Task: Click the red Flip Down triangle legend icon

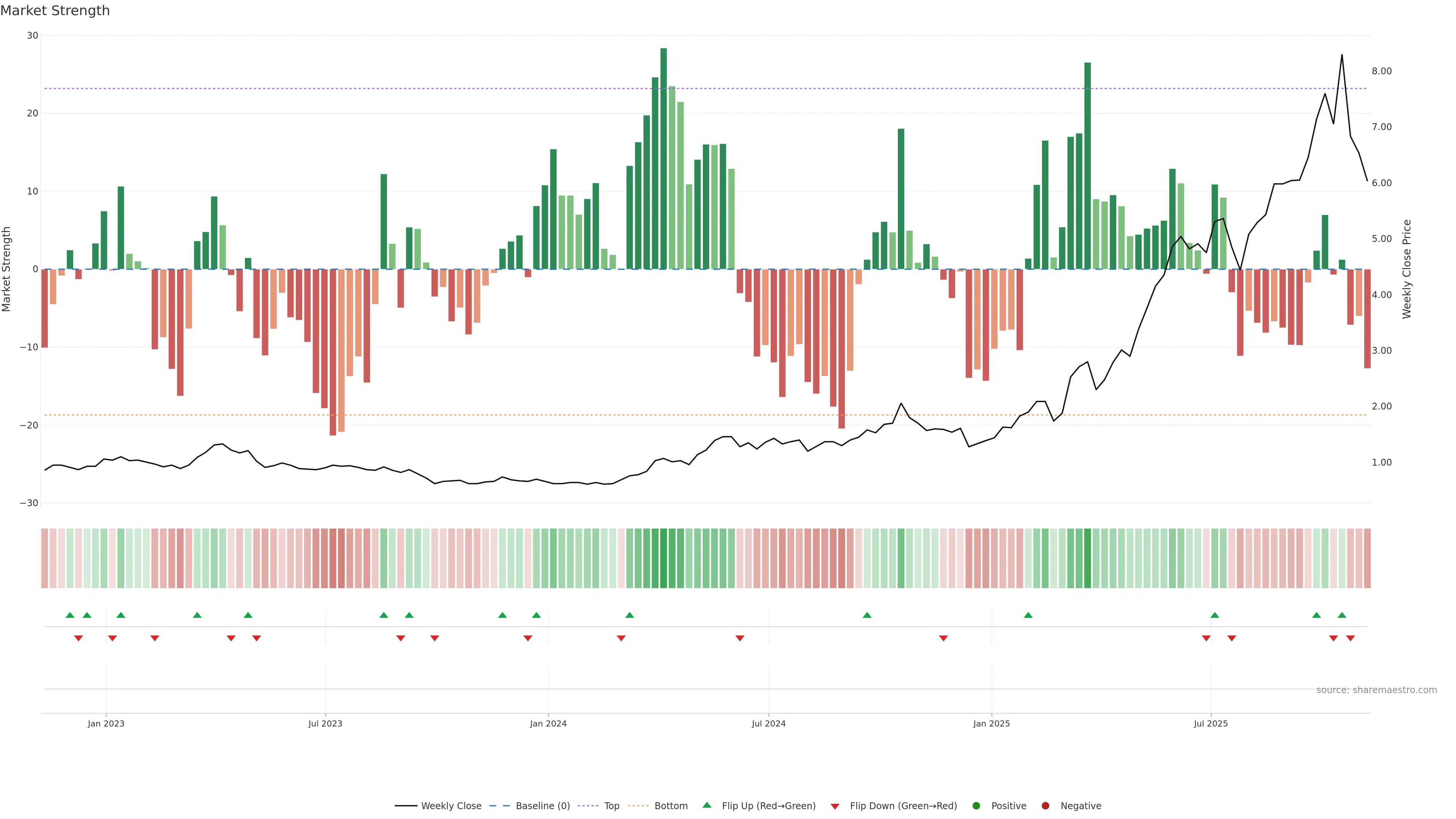Action: (x=835, y=806)
